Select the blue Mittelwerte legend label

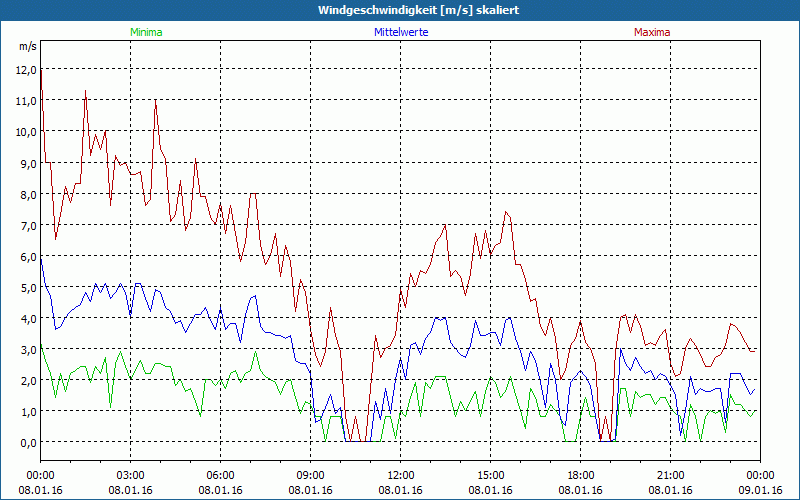pos(400,32)
